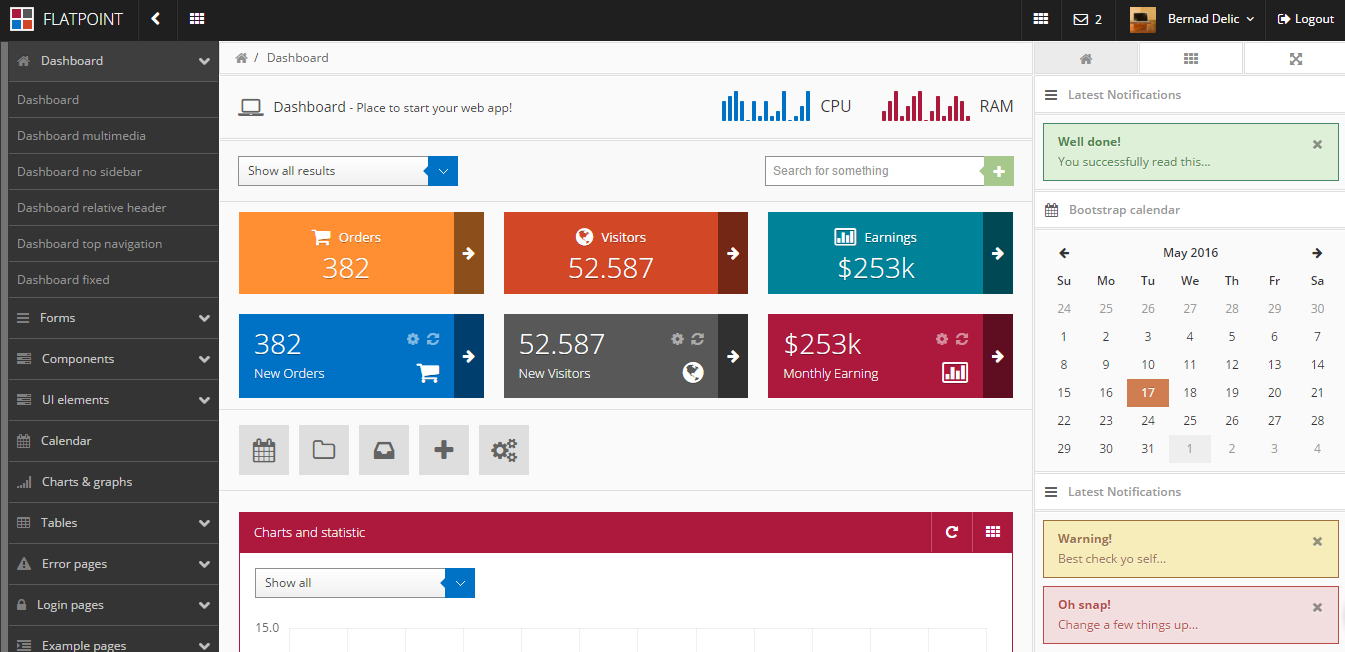
Task: Click the Logout link
Action: point(1306,19)
